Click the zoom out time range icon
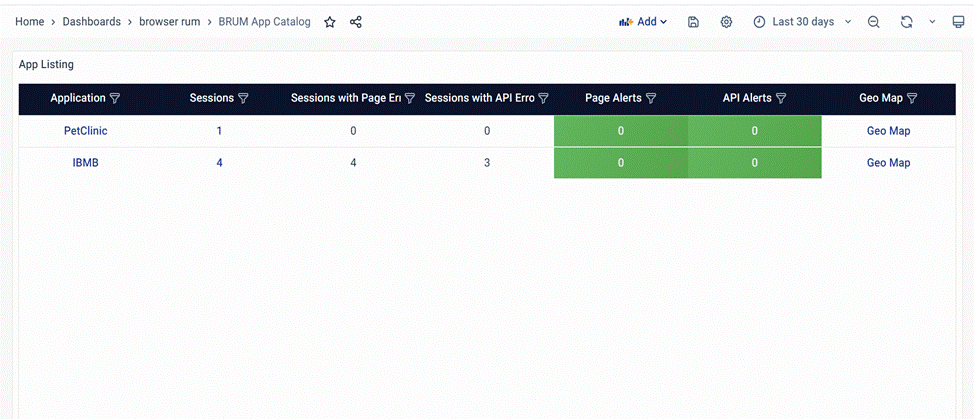This screenshot has width=974, height=419. (x=874, y=22)
